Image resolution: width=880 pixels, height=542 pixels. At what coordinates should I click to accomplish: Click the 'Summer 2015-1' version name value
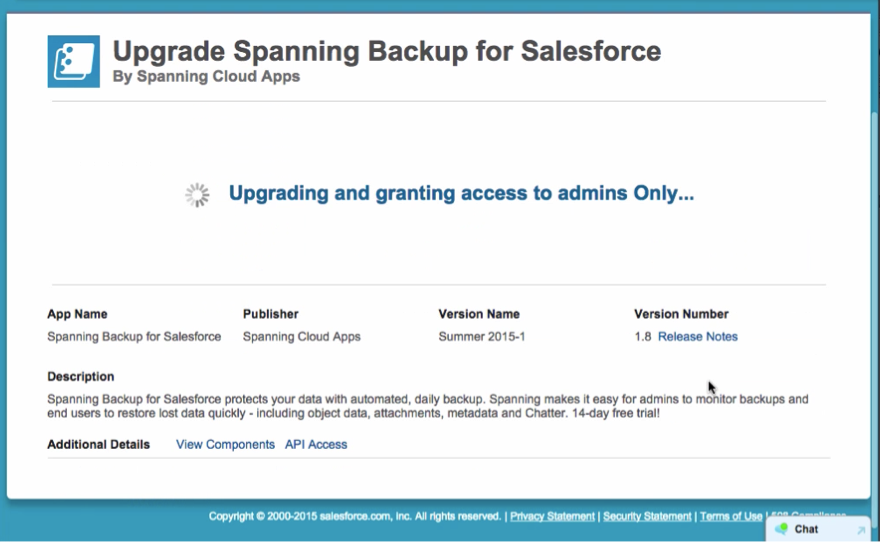[x=482, y=337]
